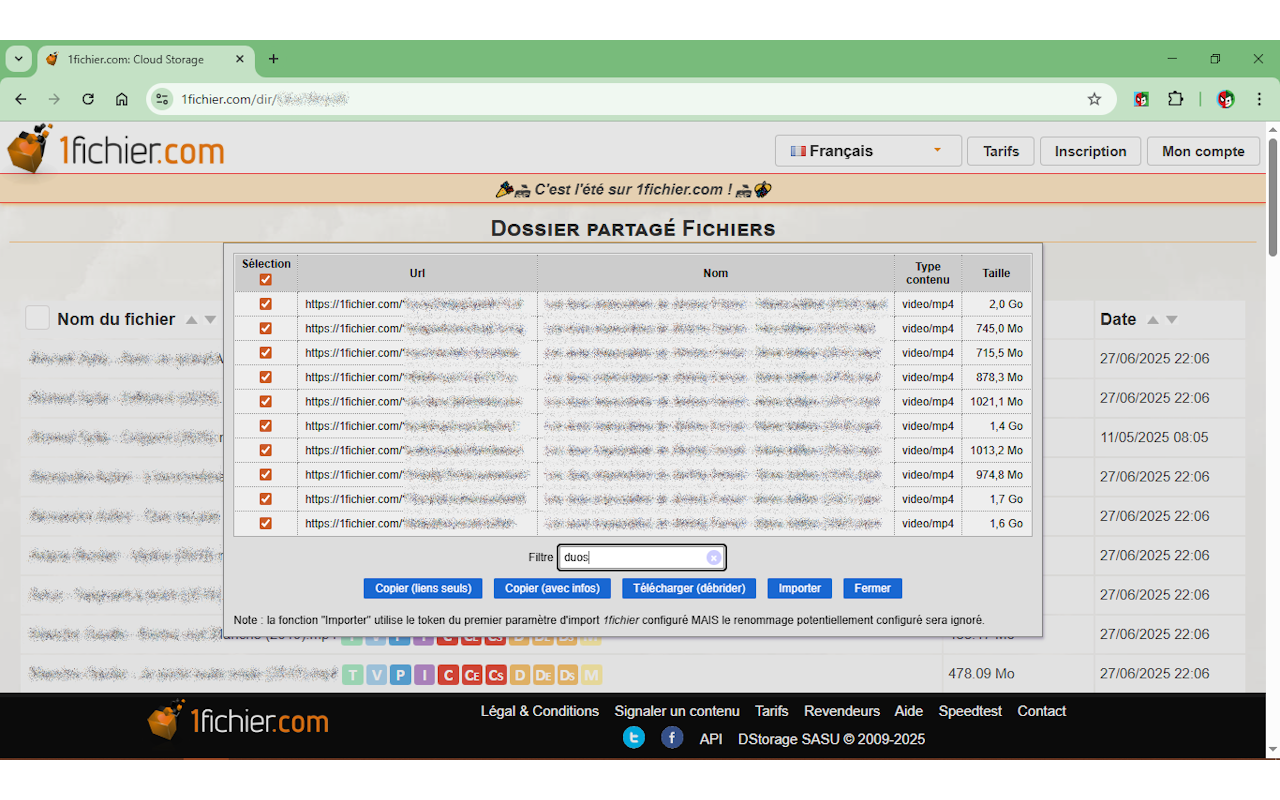Uncheck the 745,0 Mo file row checkbox
Screen dimensions: 1280x800
pyautogui.click(x=266, y=328)
